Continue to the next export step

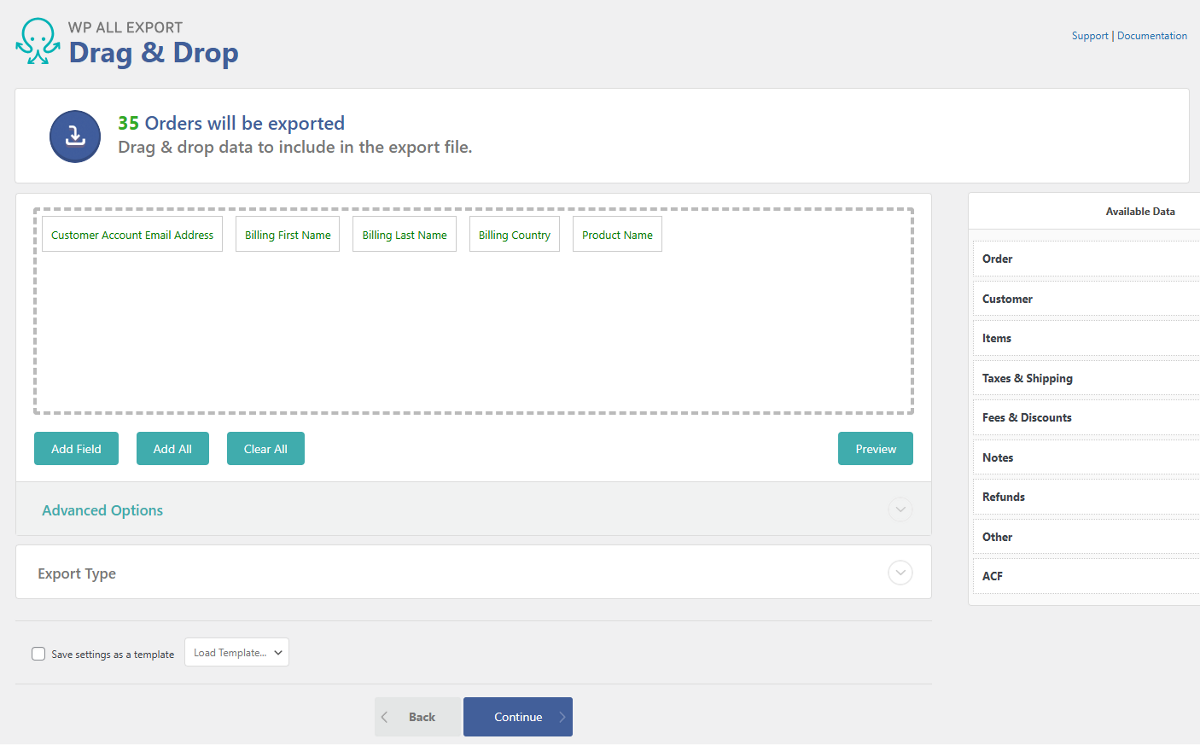(x=518, y=717)
